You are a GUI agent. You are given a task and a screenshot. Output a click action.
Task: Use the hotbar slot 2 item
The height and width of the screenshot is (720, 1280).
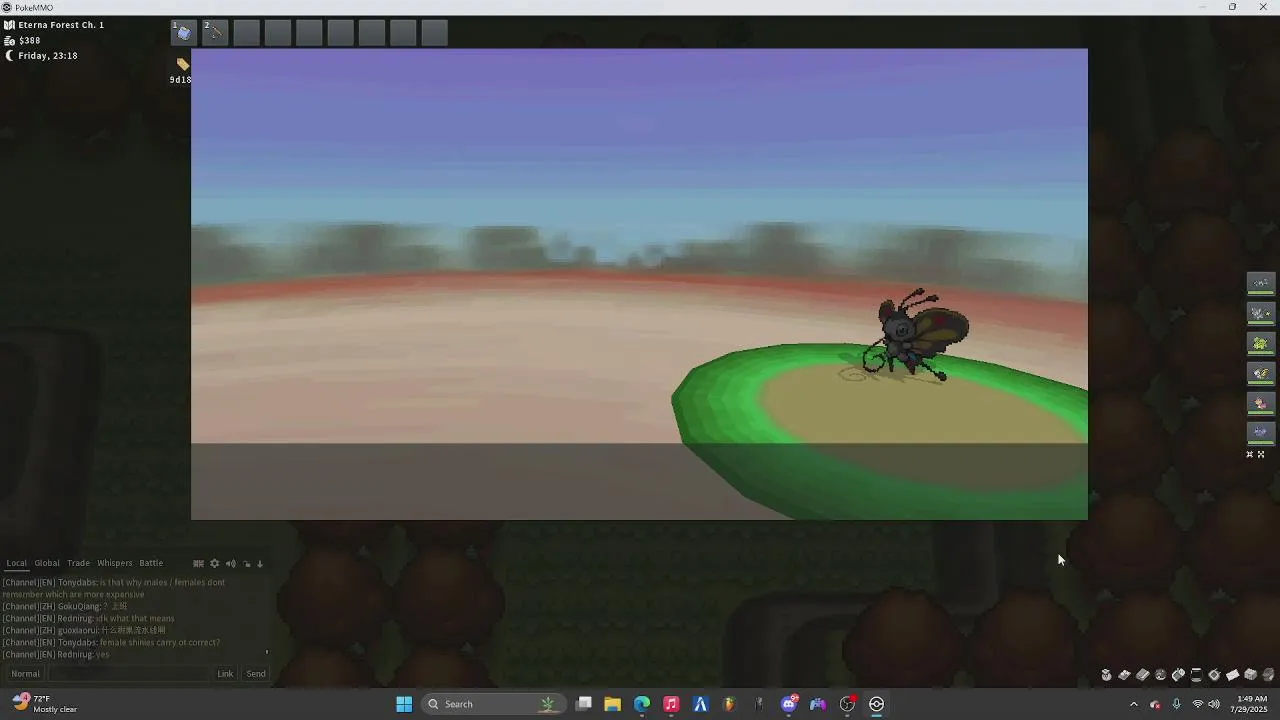pyautogui.click(x=215, y=33)
